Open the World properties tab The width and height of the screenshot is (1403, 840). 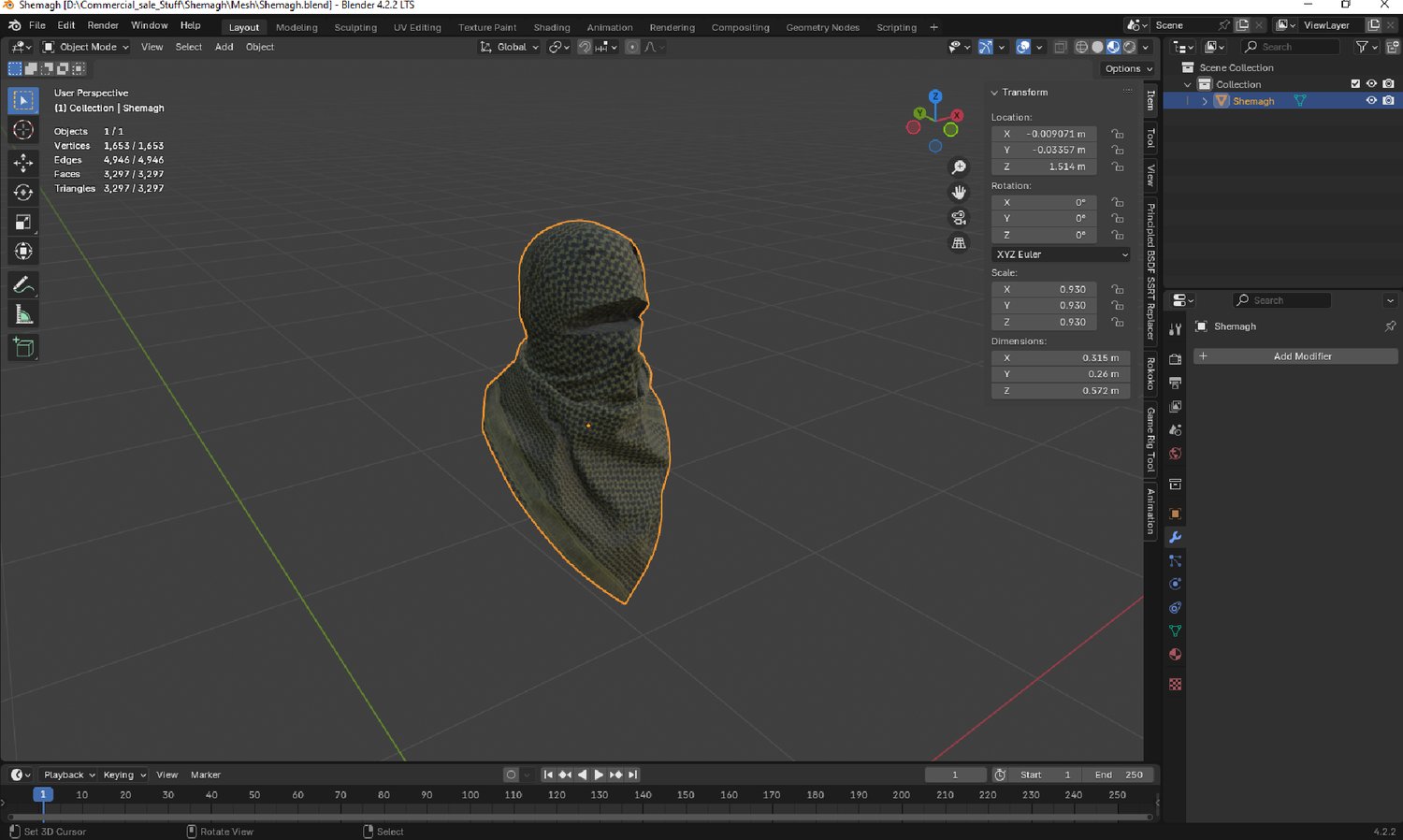click(x=1176, y=454)
